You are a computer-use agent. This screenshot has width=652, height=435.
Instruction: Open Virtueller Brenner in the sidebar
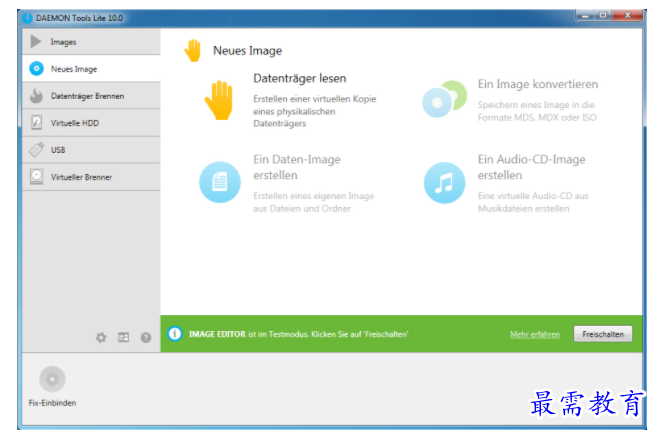click(91, 177)
